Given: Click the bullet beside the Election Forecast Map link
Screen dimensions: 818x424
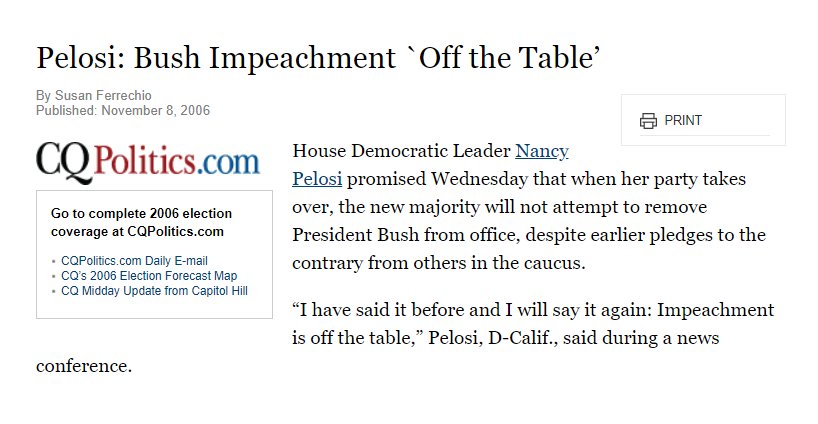Looking at the screenshot, I should pos(54,276).
